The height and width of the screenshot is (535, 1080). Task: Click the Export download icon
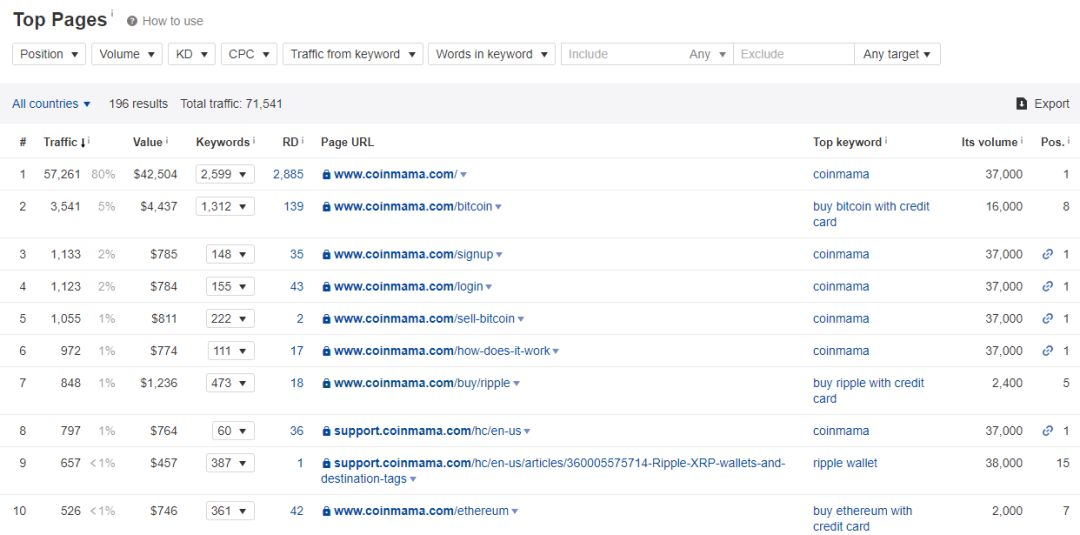1021,104
